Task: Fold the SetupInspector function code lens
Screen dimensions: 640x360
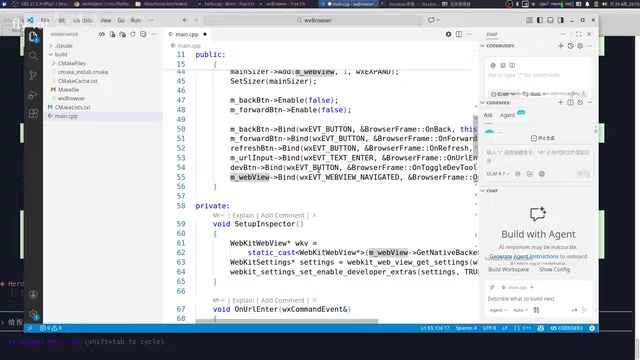Action: click(218, 215)
